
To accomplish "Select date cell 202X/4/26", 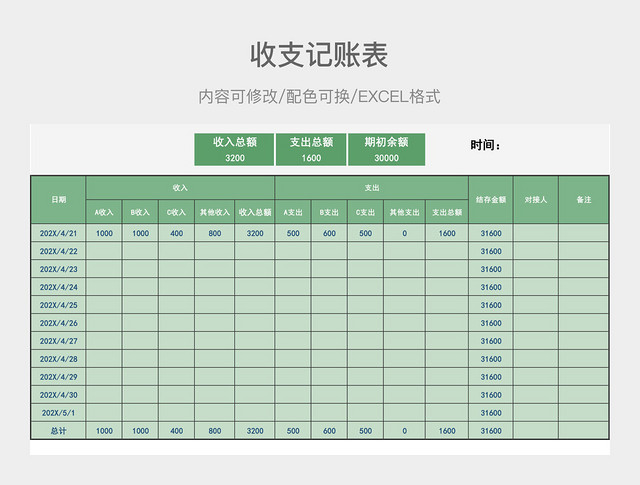I will coord(58,323).
